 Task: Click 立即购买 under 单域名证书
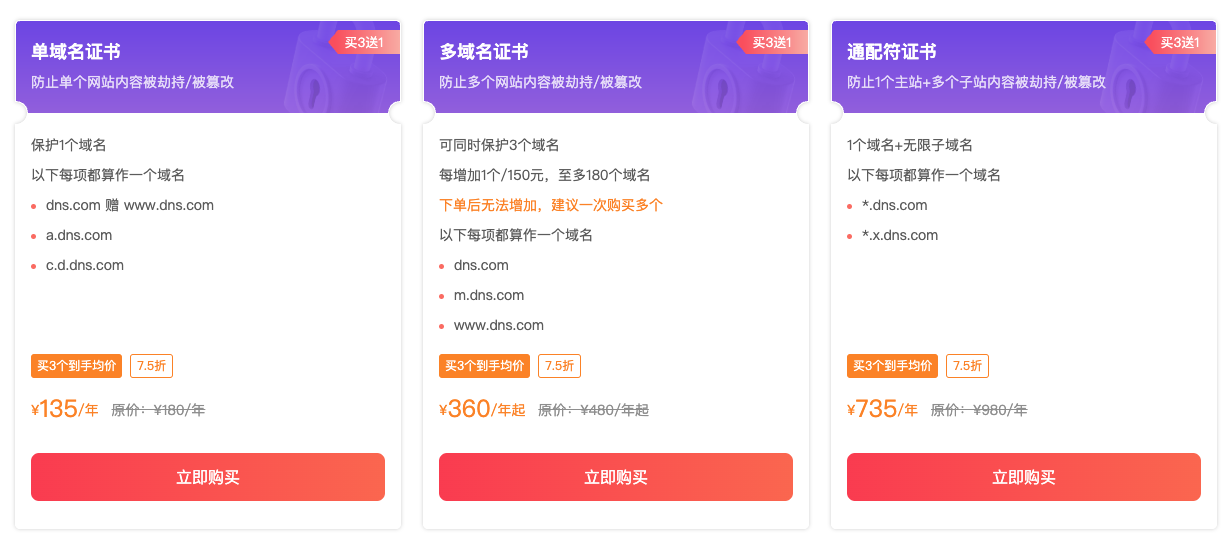(x=208, y=477)
